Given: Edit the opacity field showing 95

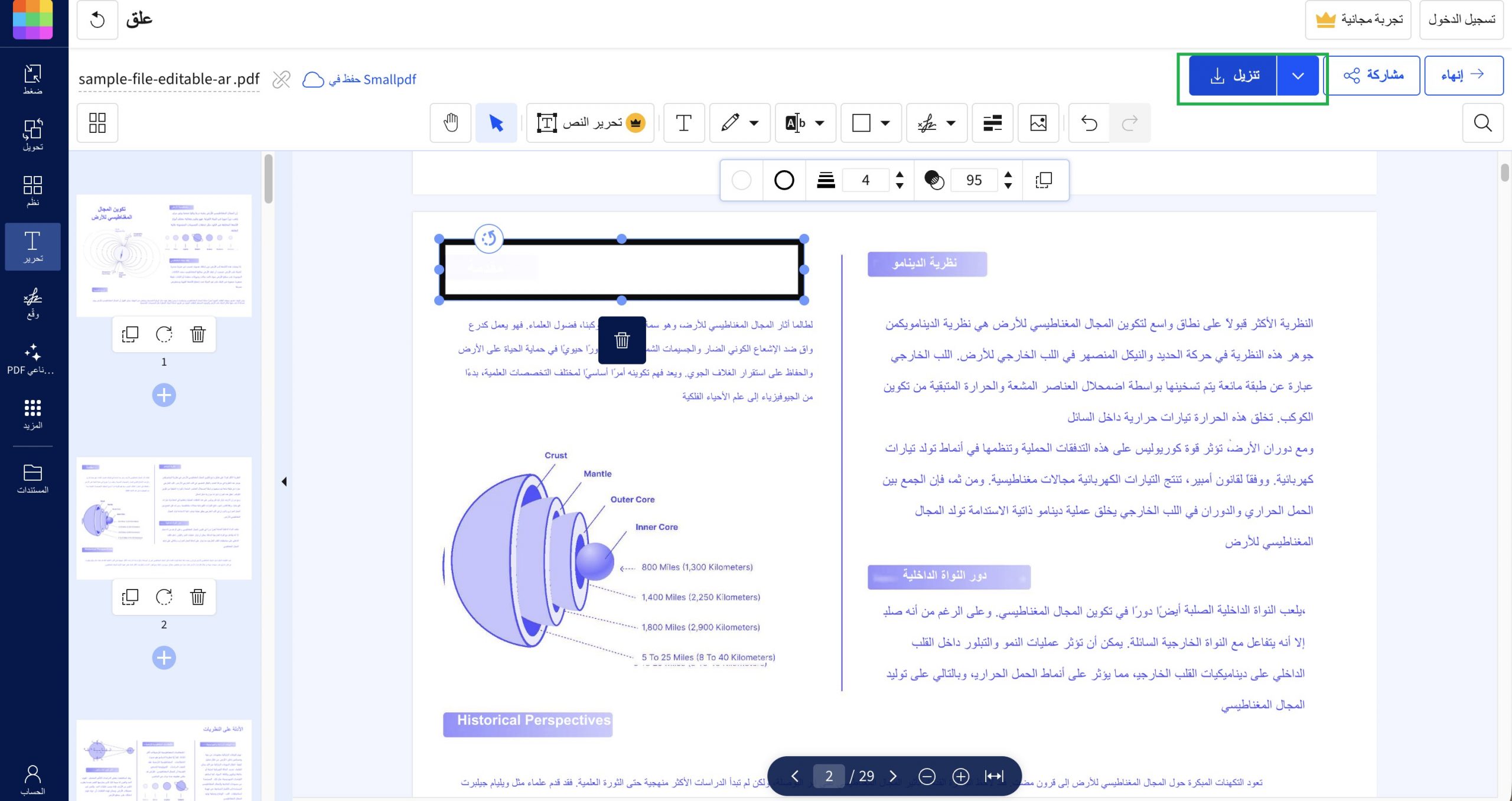Looking at the screenshot, I should pyautogui.click(x=975, y=180).
